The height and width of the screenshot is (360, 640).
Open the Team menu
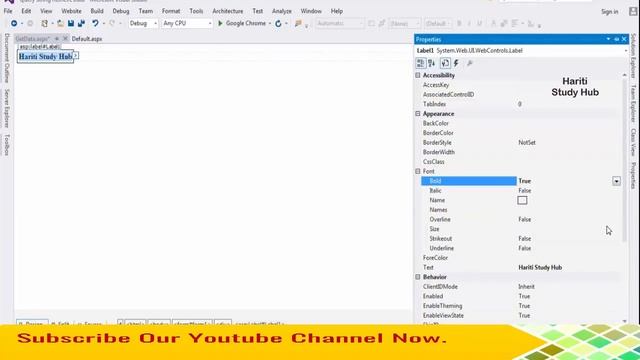(x=146, y=11)
